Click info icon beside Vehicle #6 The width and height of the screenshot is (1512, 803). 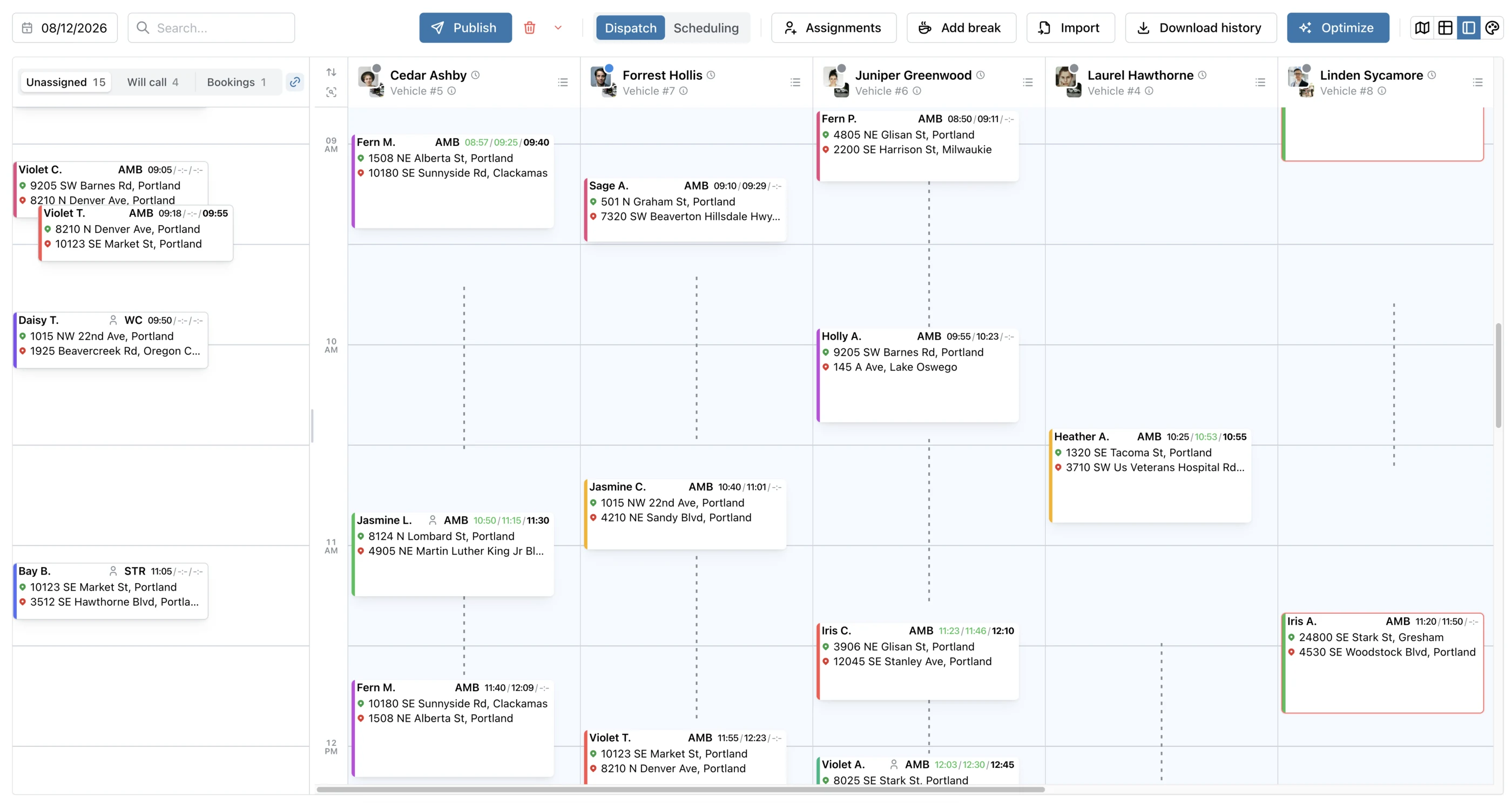tap(917, 90)
